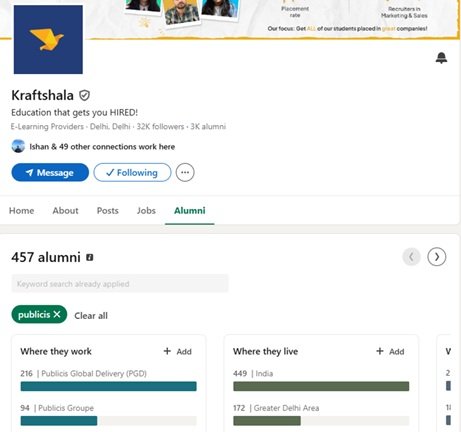461x432 pixels.
Task: Open the About tab
Action: (65, 211)
